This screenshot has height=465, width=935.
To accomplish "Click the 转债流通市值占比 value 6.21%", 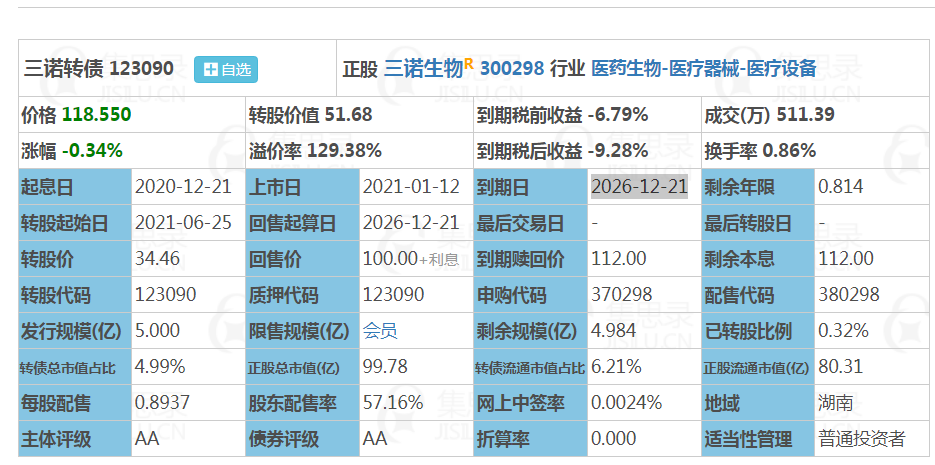I will (616, 367).
